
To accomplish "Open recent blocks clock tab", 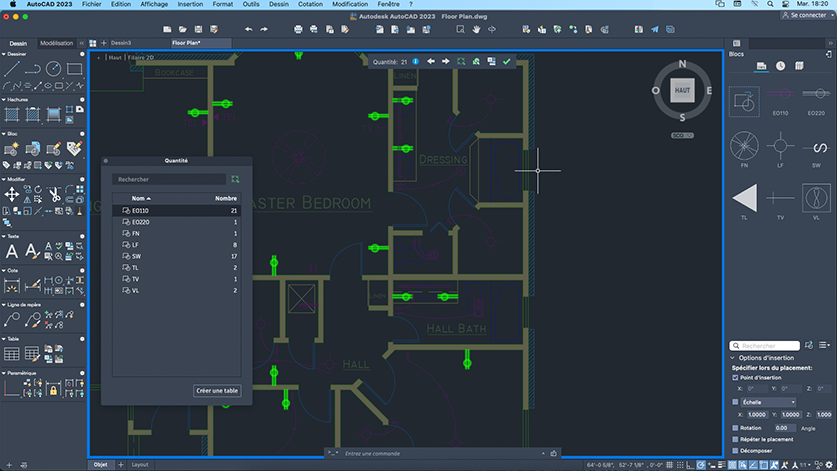I will 780,66.
